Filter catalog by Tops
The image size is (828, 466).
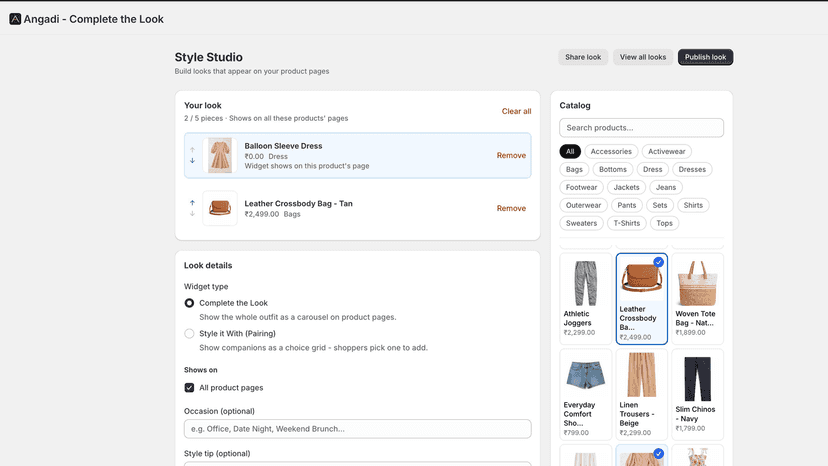pos(664,223)
